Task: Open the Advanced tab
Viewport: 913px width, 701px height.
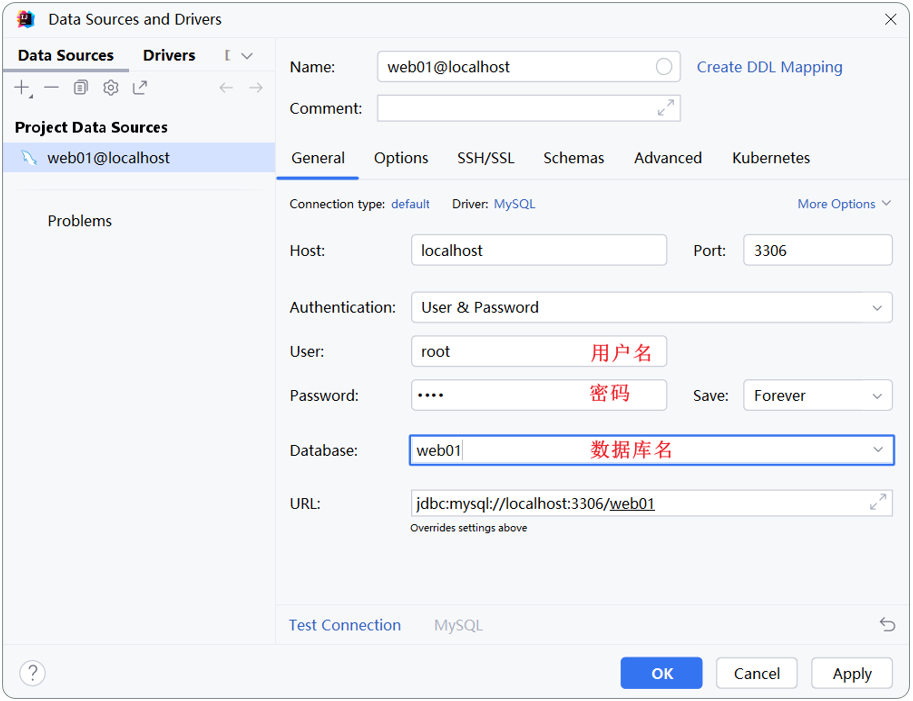Action: [x=668, y=158]
